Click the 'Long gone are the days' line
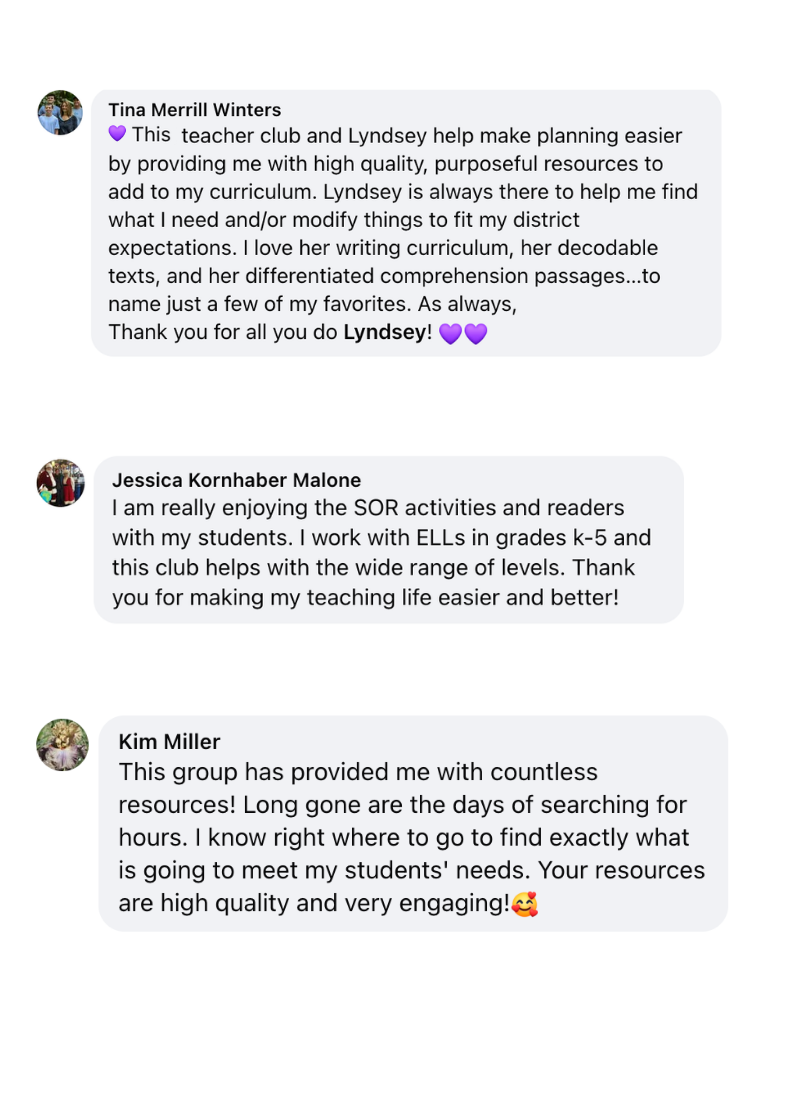This screenshot has width=800, height=1100. pyautogui.click(x=402, y=805)
